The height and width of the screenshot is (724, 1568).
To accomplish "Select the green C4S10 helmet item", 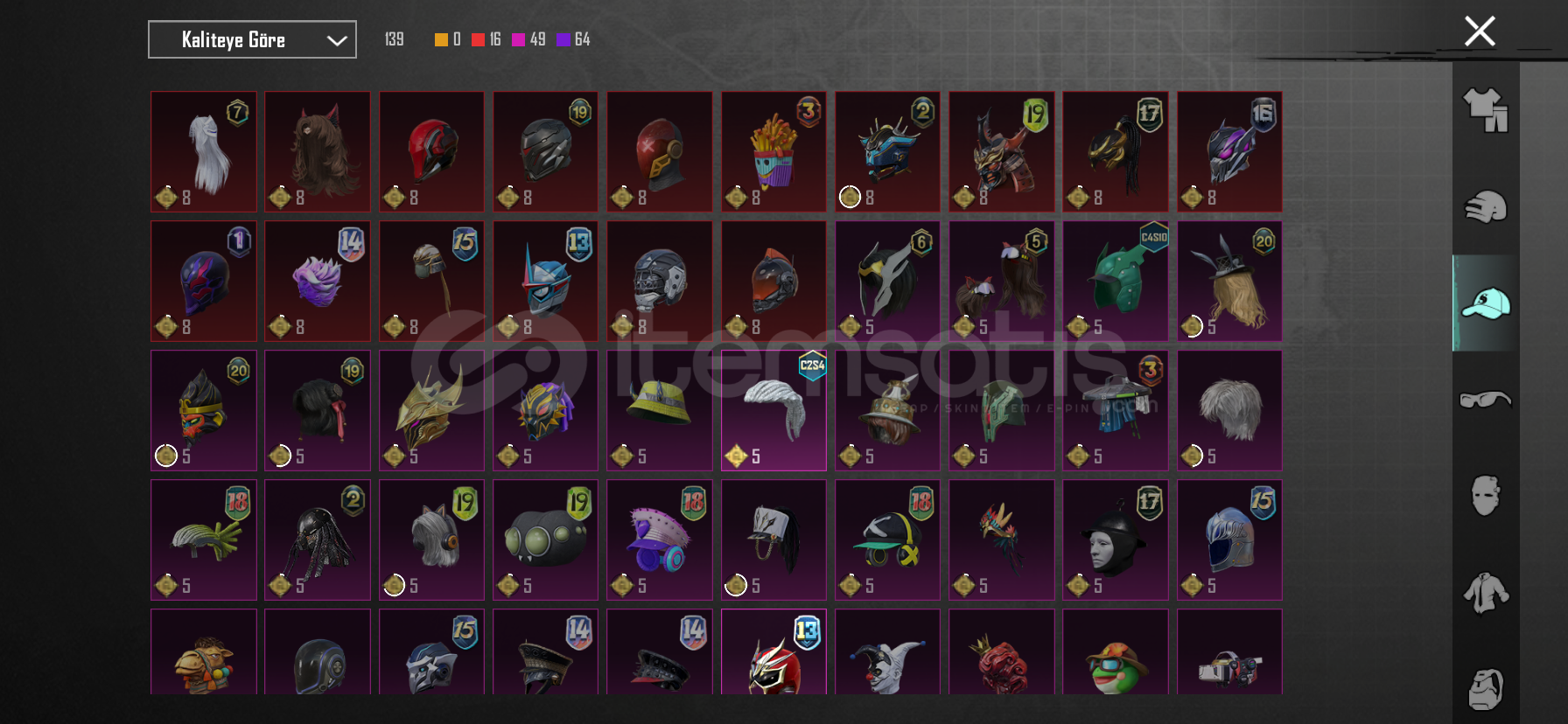I will click(1115, 282).
